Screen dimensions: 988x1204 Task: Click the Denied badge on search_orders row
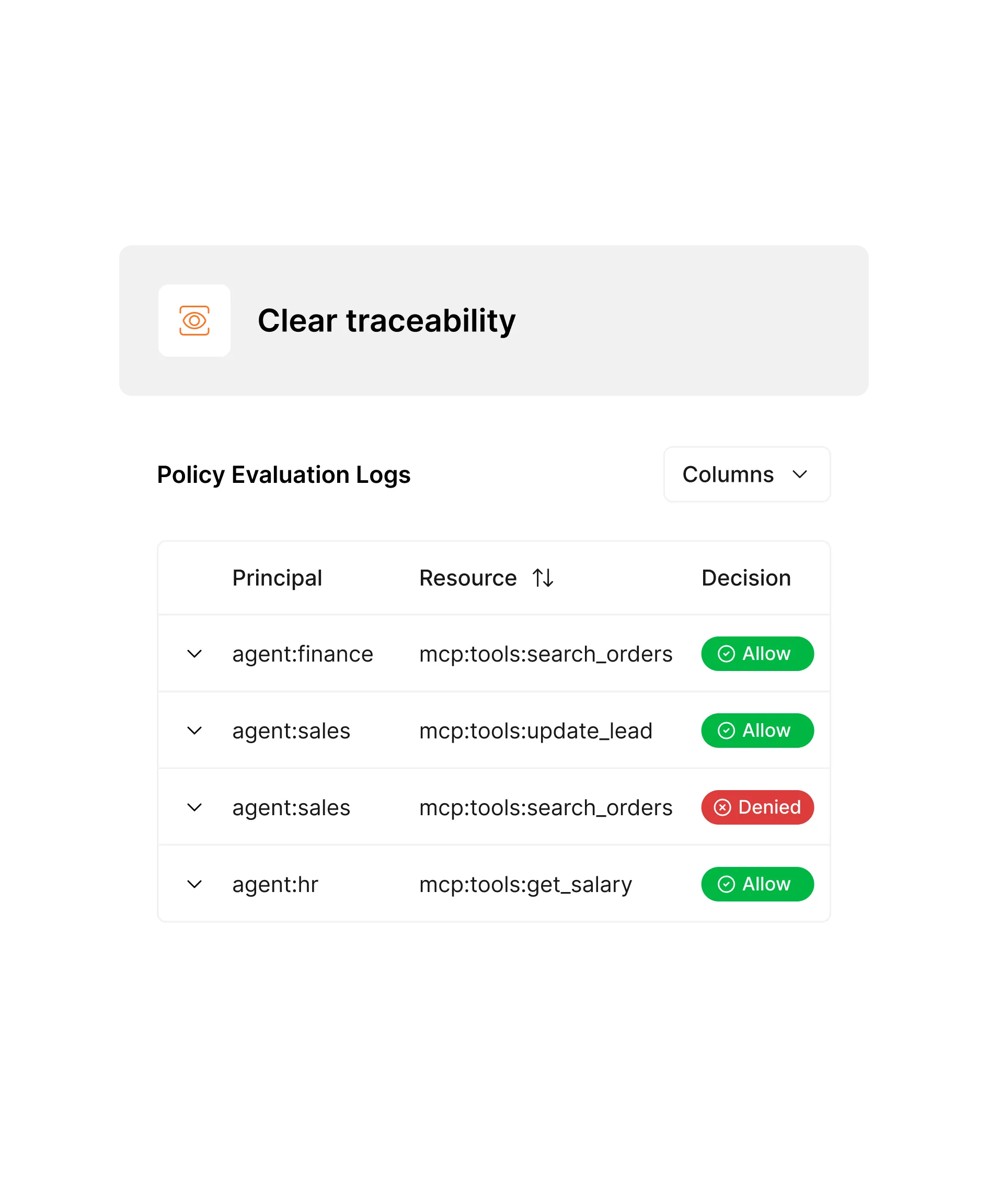pyautogui.click(x=757, y=807)
